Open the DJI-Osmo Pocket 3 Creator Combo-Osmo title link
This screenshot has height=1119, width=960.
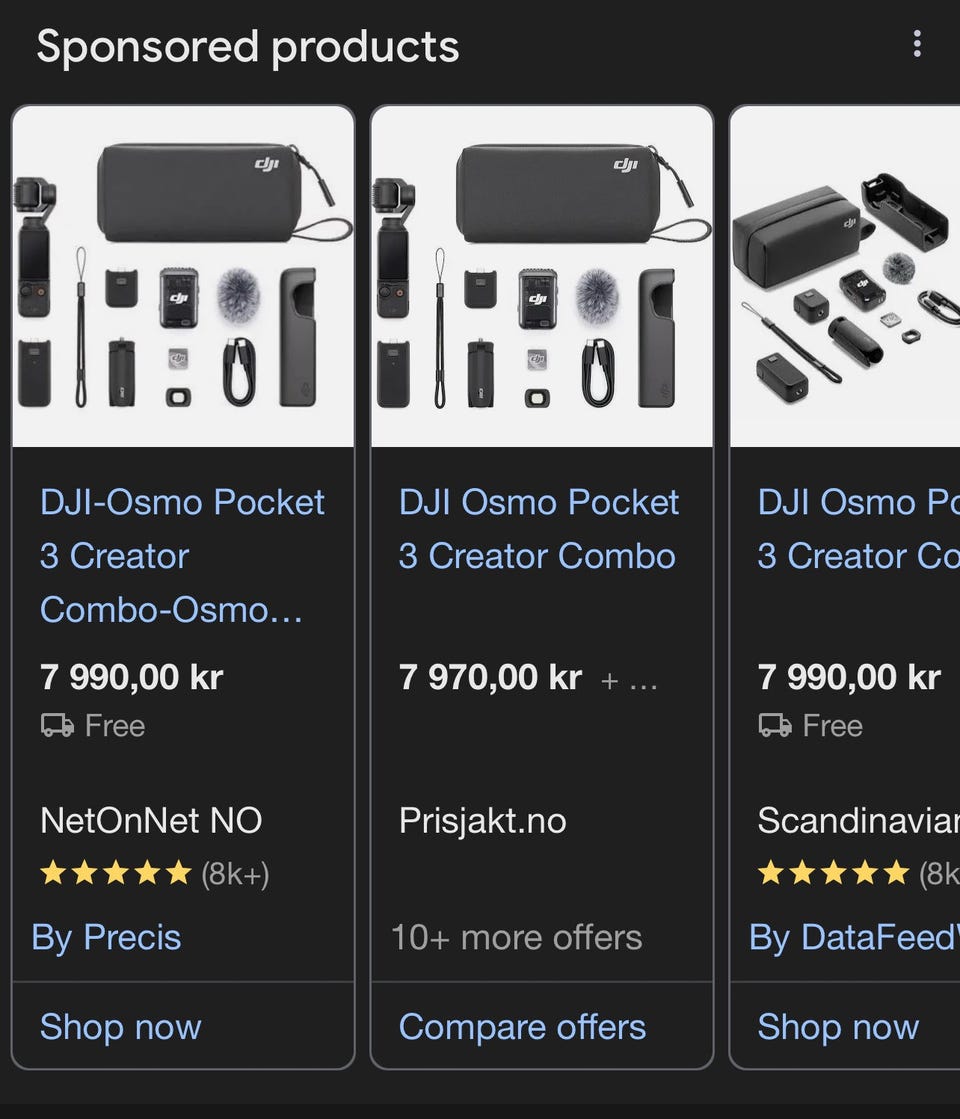tap(182, 556)
